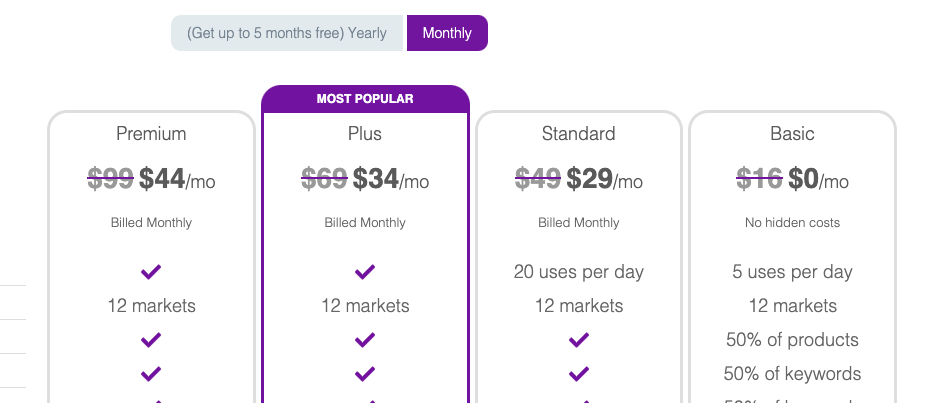Image resolution: width=942 pixels, height=403 pixels.
Task: Click the $34/mo Plus price
Action: [x=391, y=179]
